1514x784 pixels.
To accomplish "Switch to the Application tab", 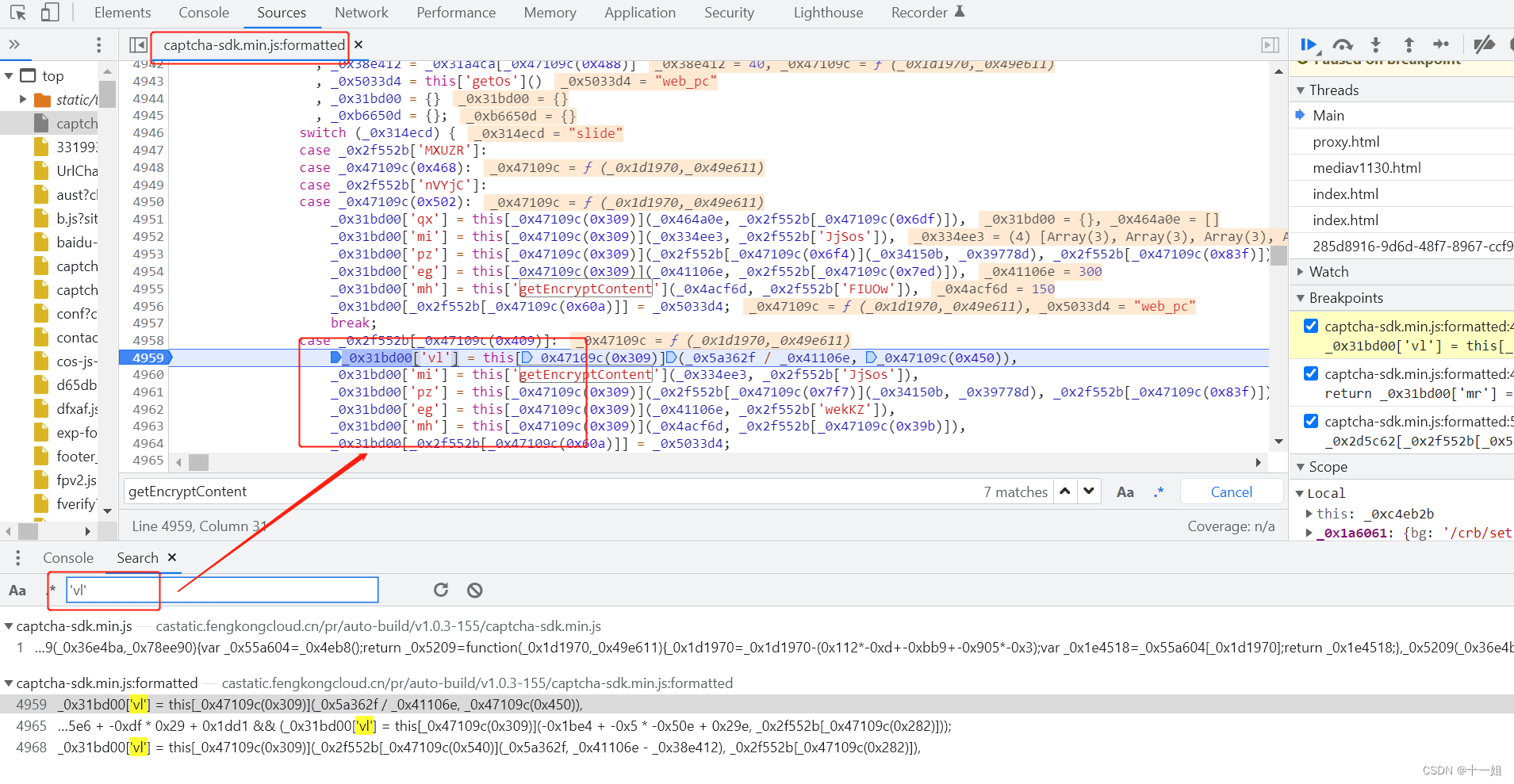I will (640, 13).
